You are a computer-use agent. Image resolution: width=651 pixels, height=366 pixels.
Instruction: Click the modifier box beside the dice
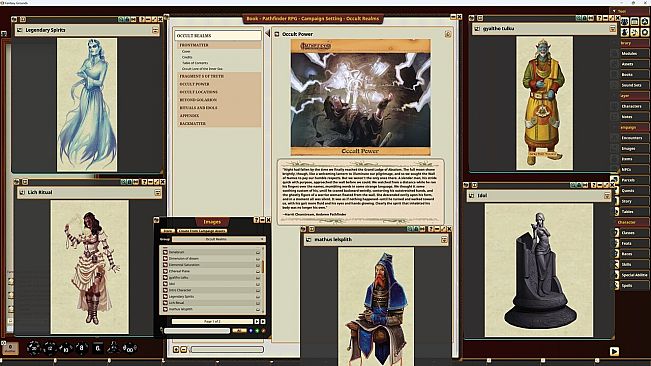pyautogui.click(x=10, y=348)
